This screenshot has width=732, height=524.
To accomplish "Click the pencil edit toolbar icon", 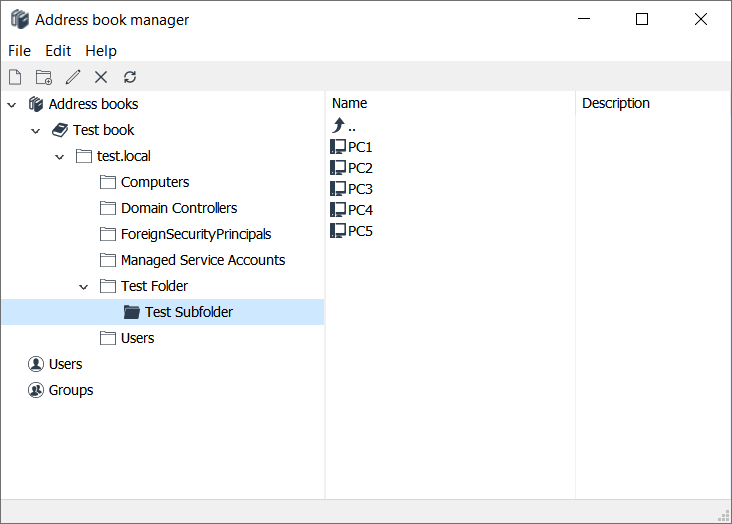I will pyautogui.click(x=72, y=77).
